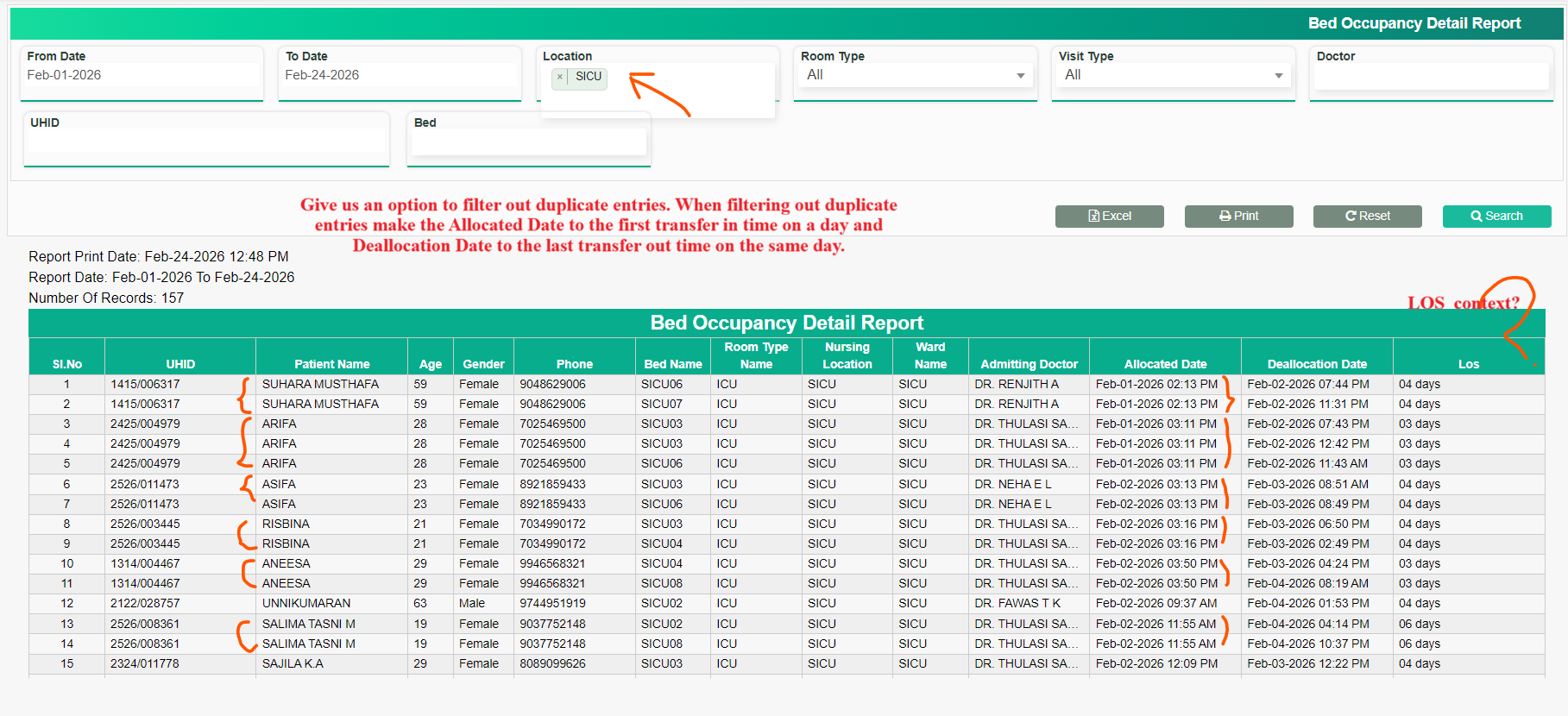Click the UHID column header in table
Screen dimensions: 1568x716
coord(180,364)
